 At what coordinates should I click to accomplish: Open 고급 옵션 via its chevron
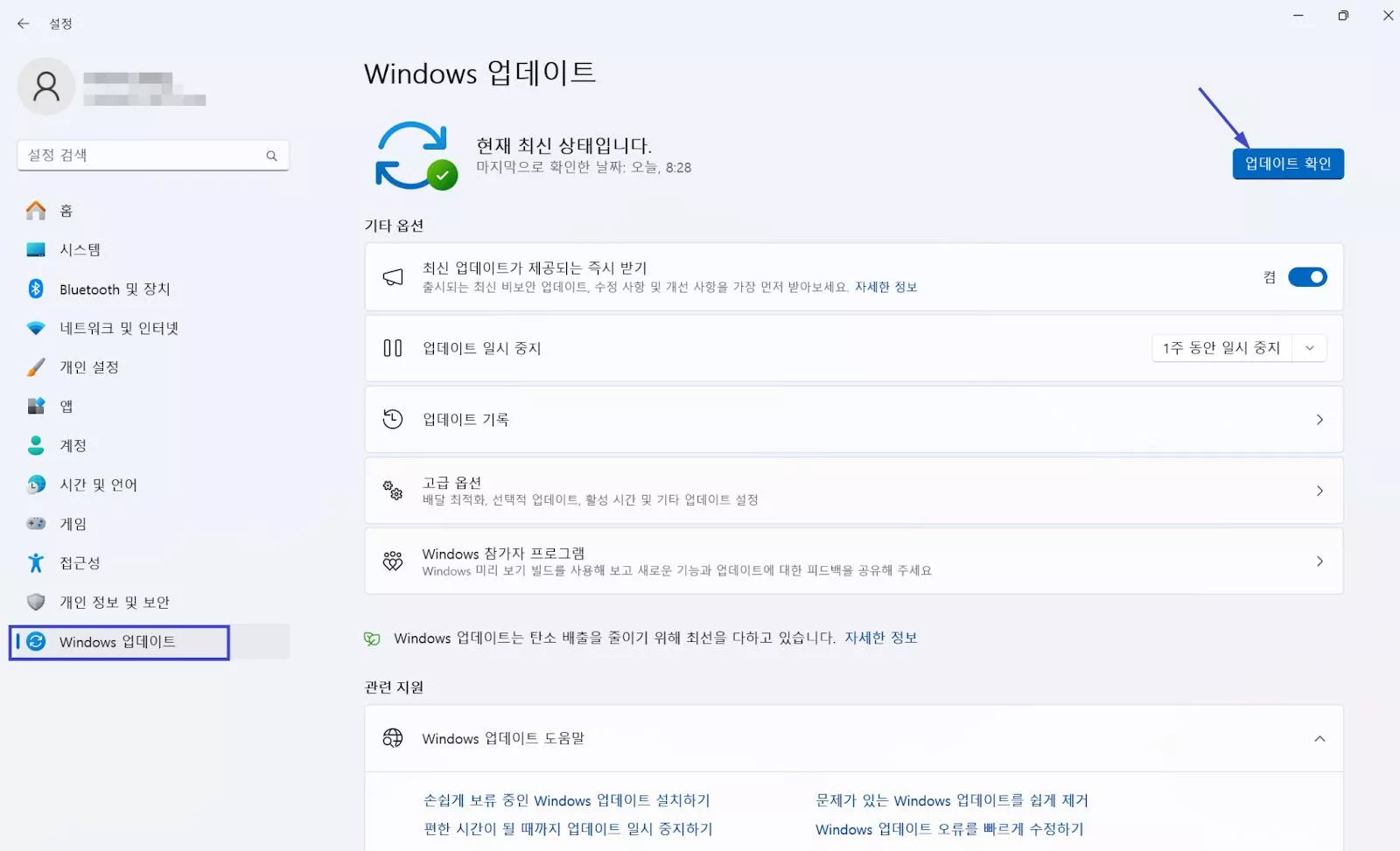(1319, 491)
